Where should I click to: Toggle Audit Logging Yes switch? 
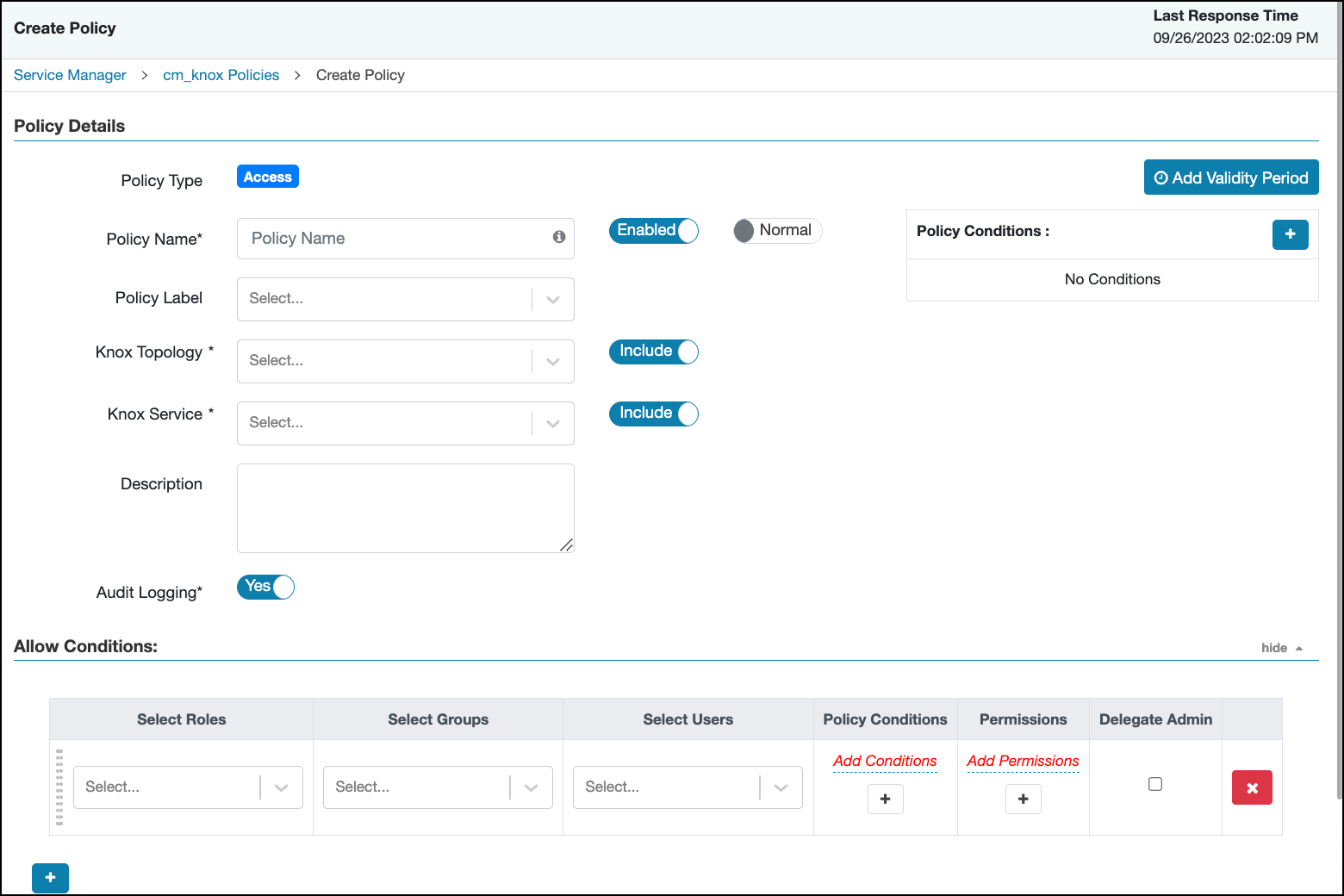[x=265, y=587]
